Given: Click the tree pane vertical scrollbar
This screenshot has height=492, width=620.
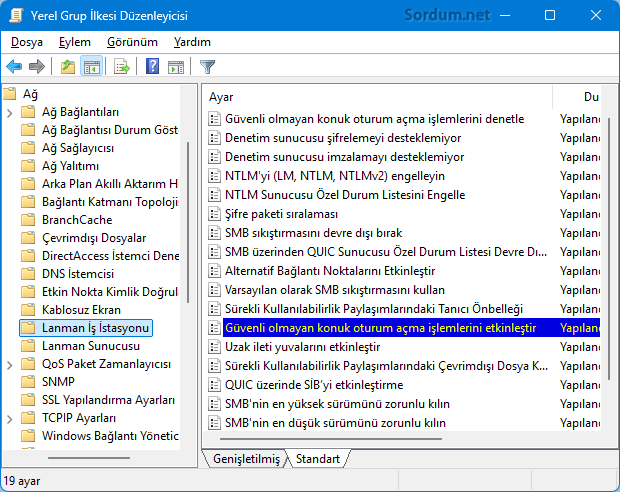Looking at the screenshot, I should click(188, 222).
